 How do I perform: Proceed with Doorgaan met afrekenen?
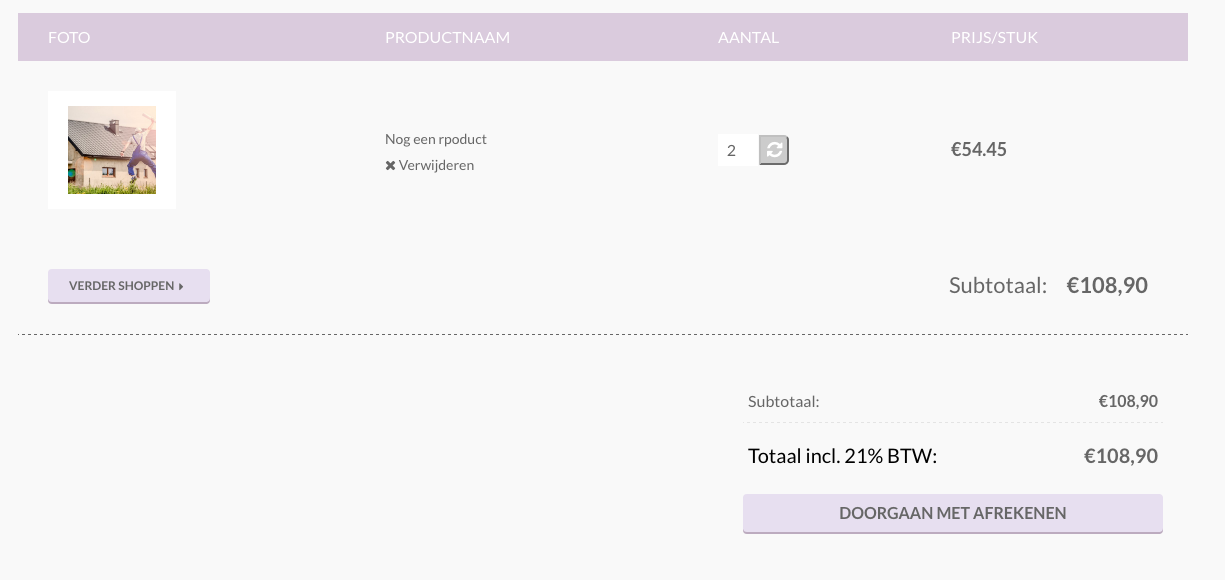click(953, 513)
